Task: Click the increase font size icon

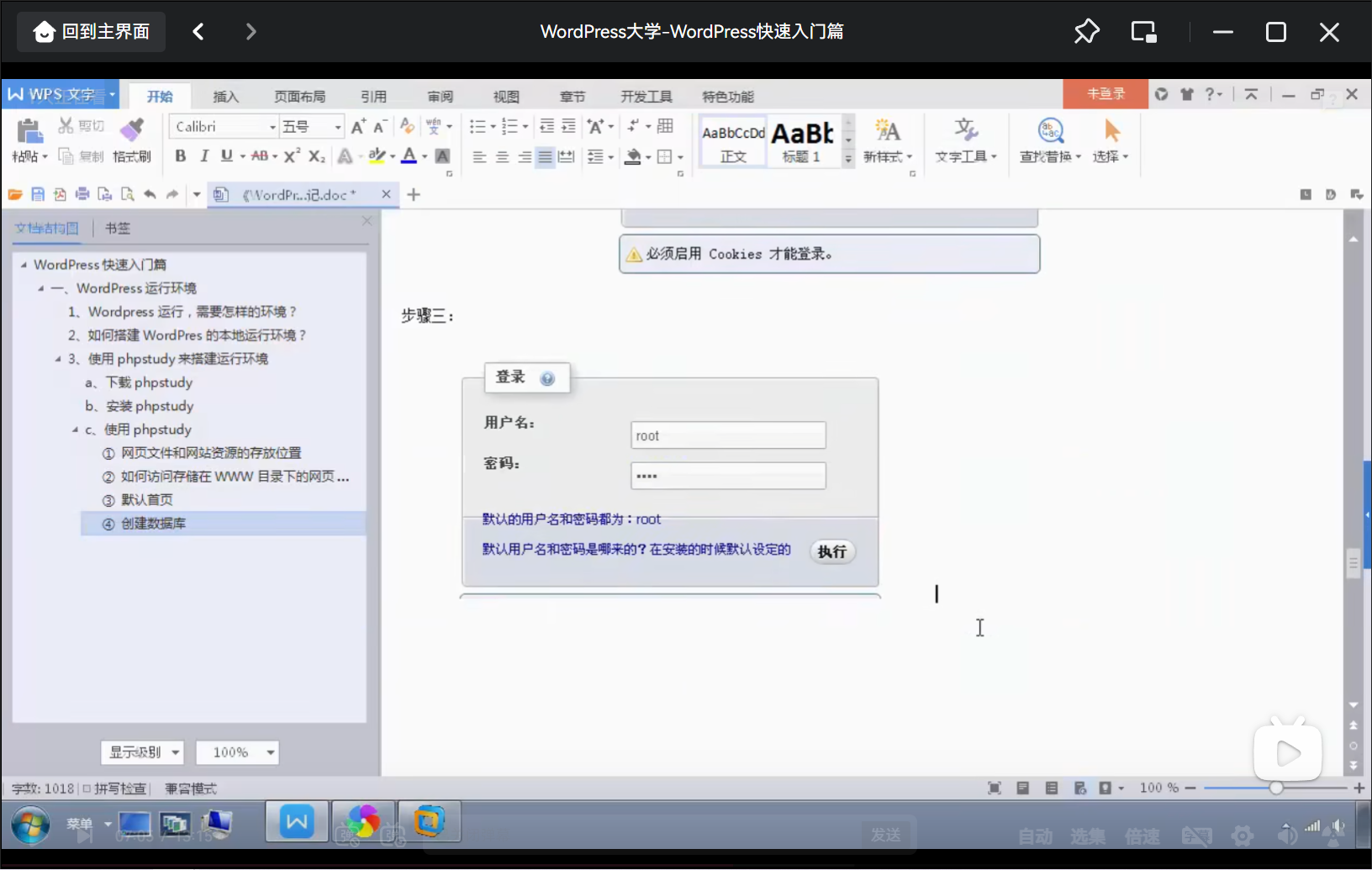Action: [x=358, y=126]
